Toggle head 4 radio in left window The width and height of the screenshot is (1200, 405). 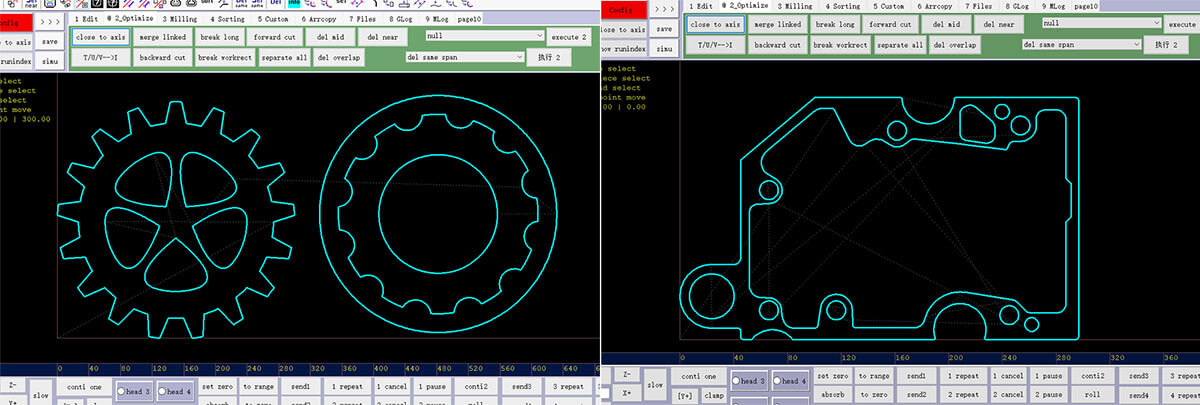[x=162, y=392]
